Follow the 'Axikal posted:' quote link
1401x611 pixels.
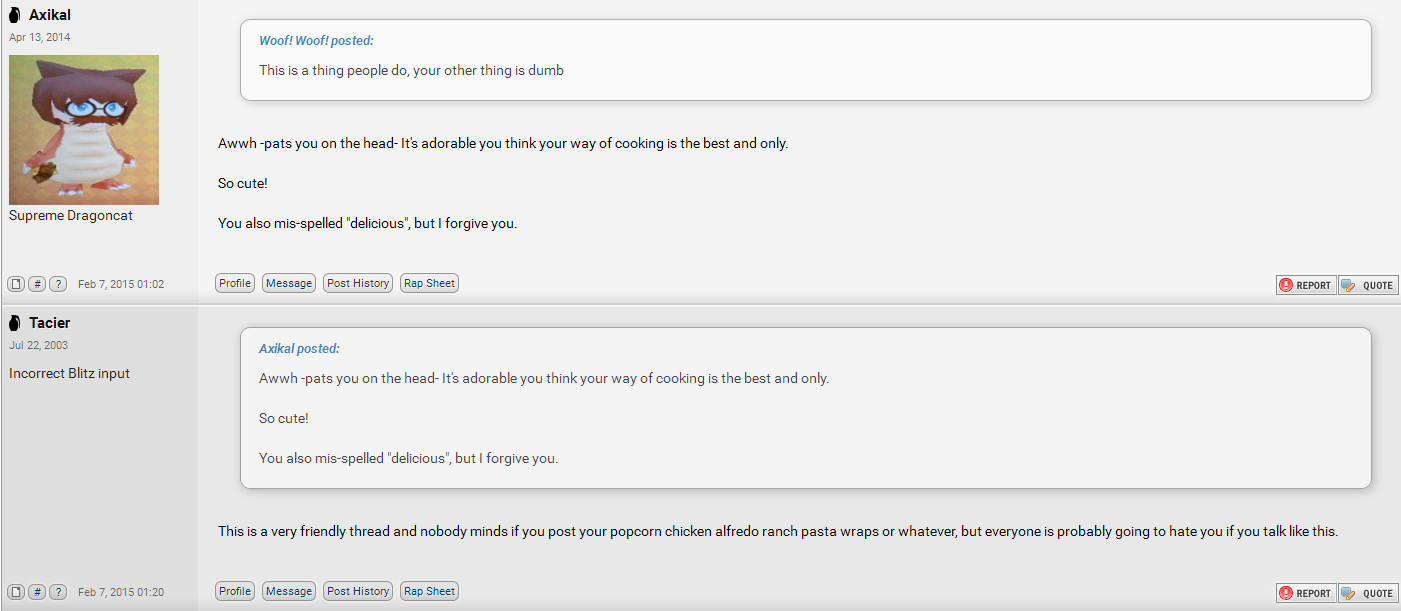click(x=299, y=349)
